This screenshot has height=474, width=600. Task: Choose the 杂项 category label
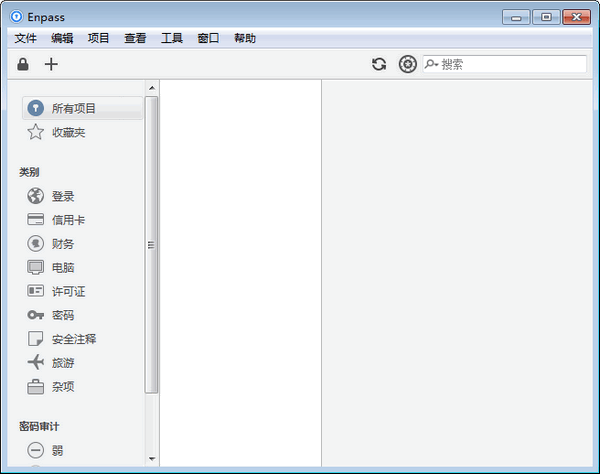(63, 387)
